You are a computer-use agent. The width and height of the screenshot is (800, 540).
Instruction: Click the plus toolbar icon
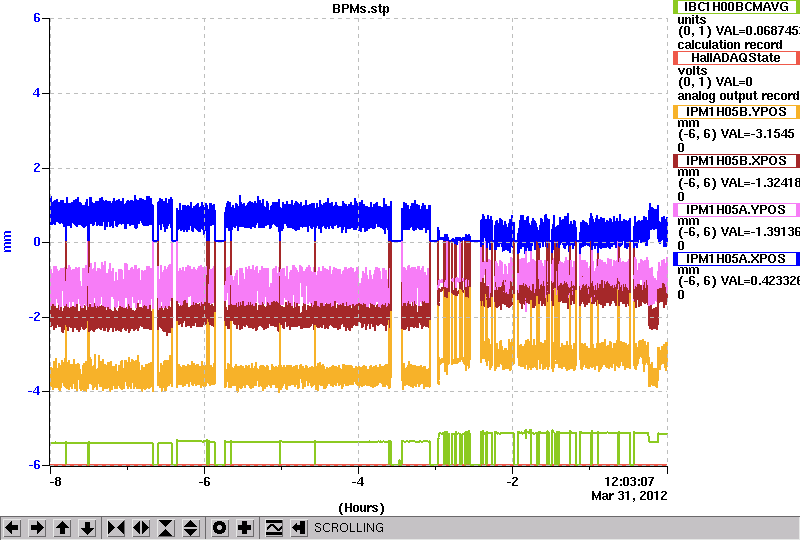pos(245,528)
